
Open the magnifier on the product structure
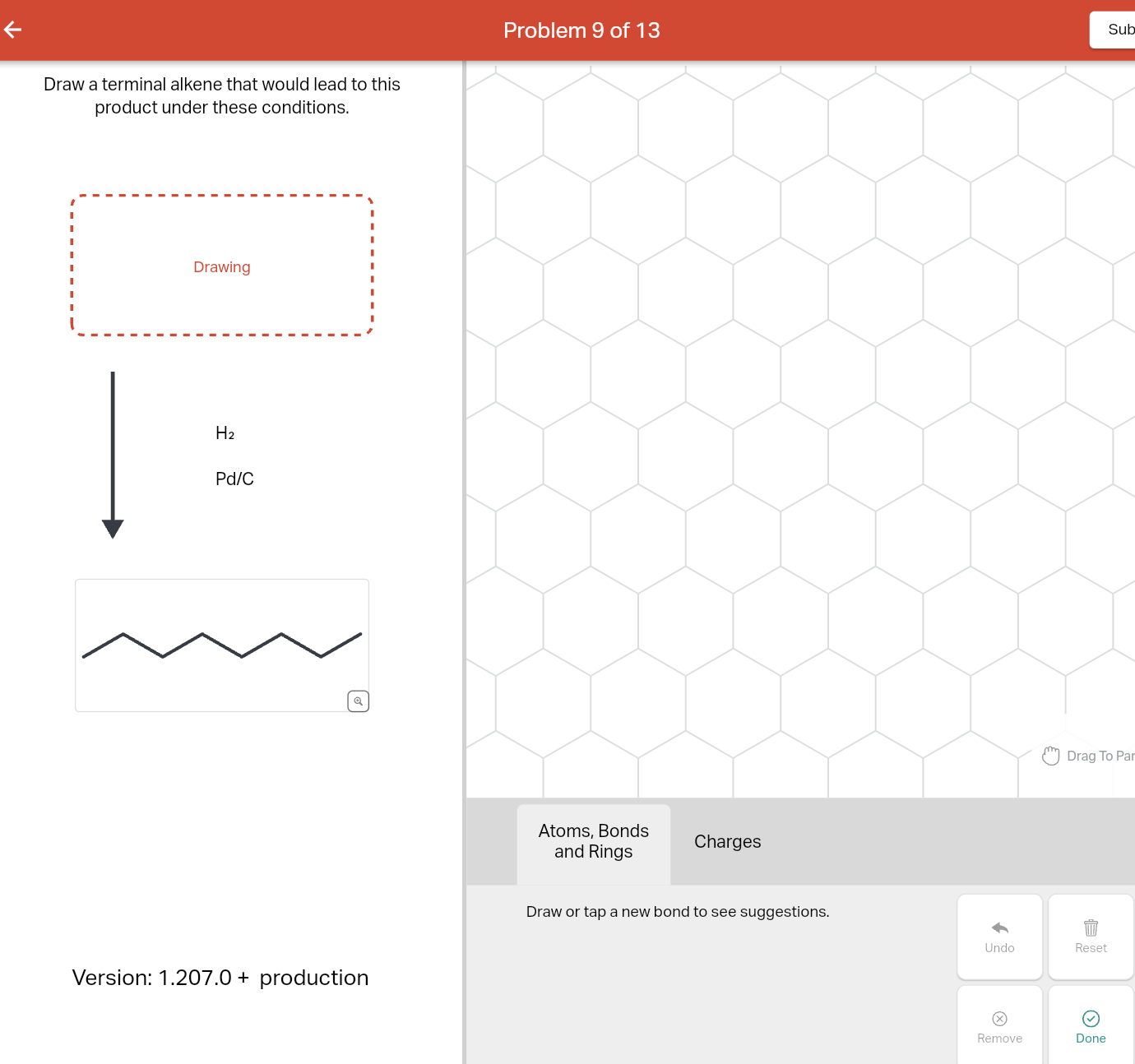tap(358, 701)
